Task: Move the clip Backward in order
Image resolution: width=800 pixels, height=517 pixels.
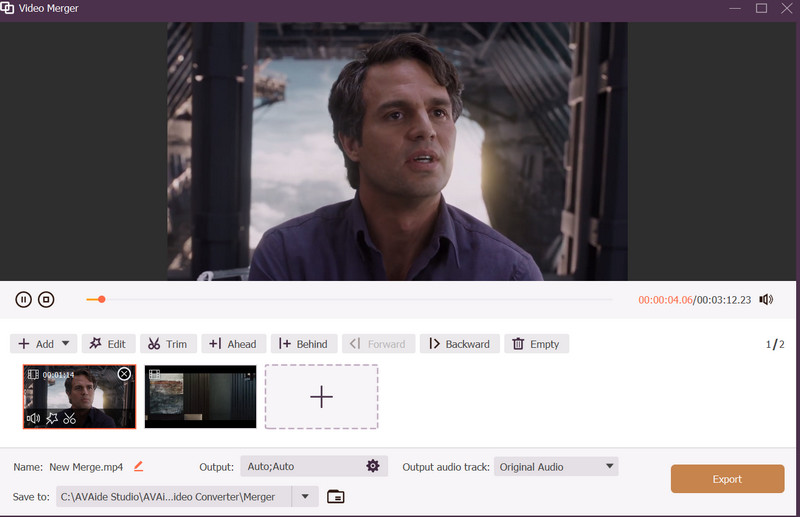Action: pyautogui.click(x=460, y=344)
